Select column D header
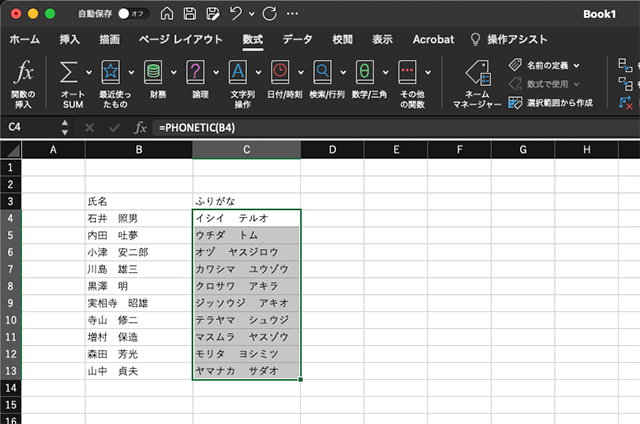Image resolution: width=640 pixels, height=424 pixels. (331, 149)
